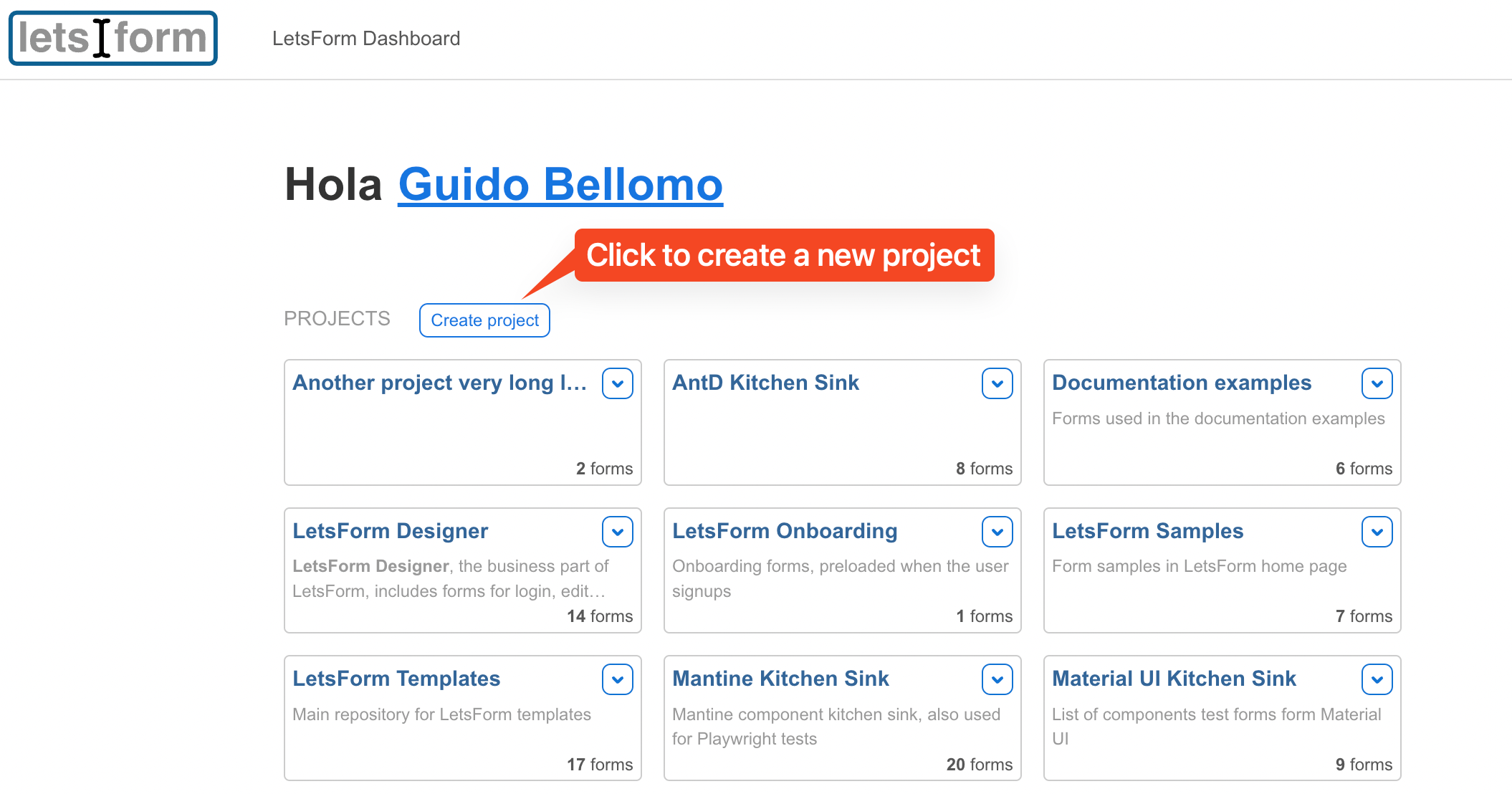
Task: Click 'Onboarding forms, preloaded' description text
Action: (x=841, y=578)
